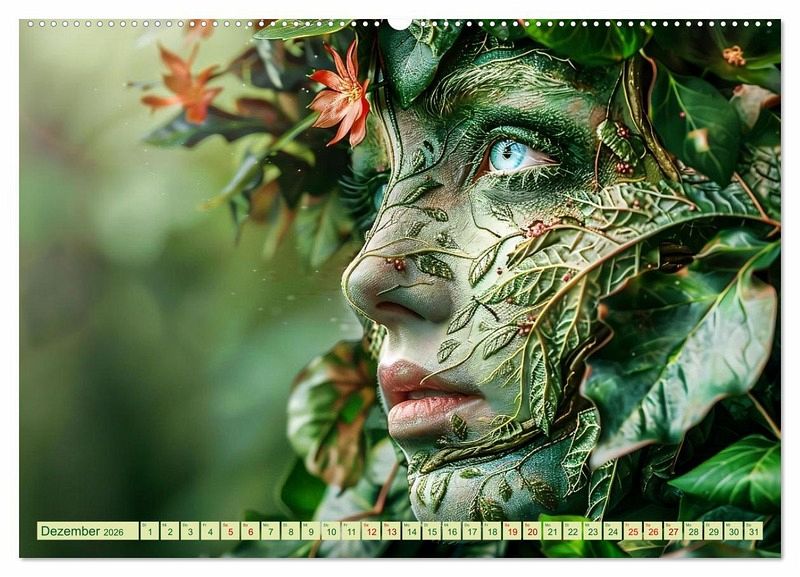The height and width of the screenshot is (577, 800).
Task: Select red day 5 in calendar strip
Action: point(230,531)
